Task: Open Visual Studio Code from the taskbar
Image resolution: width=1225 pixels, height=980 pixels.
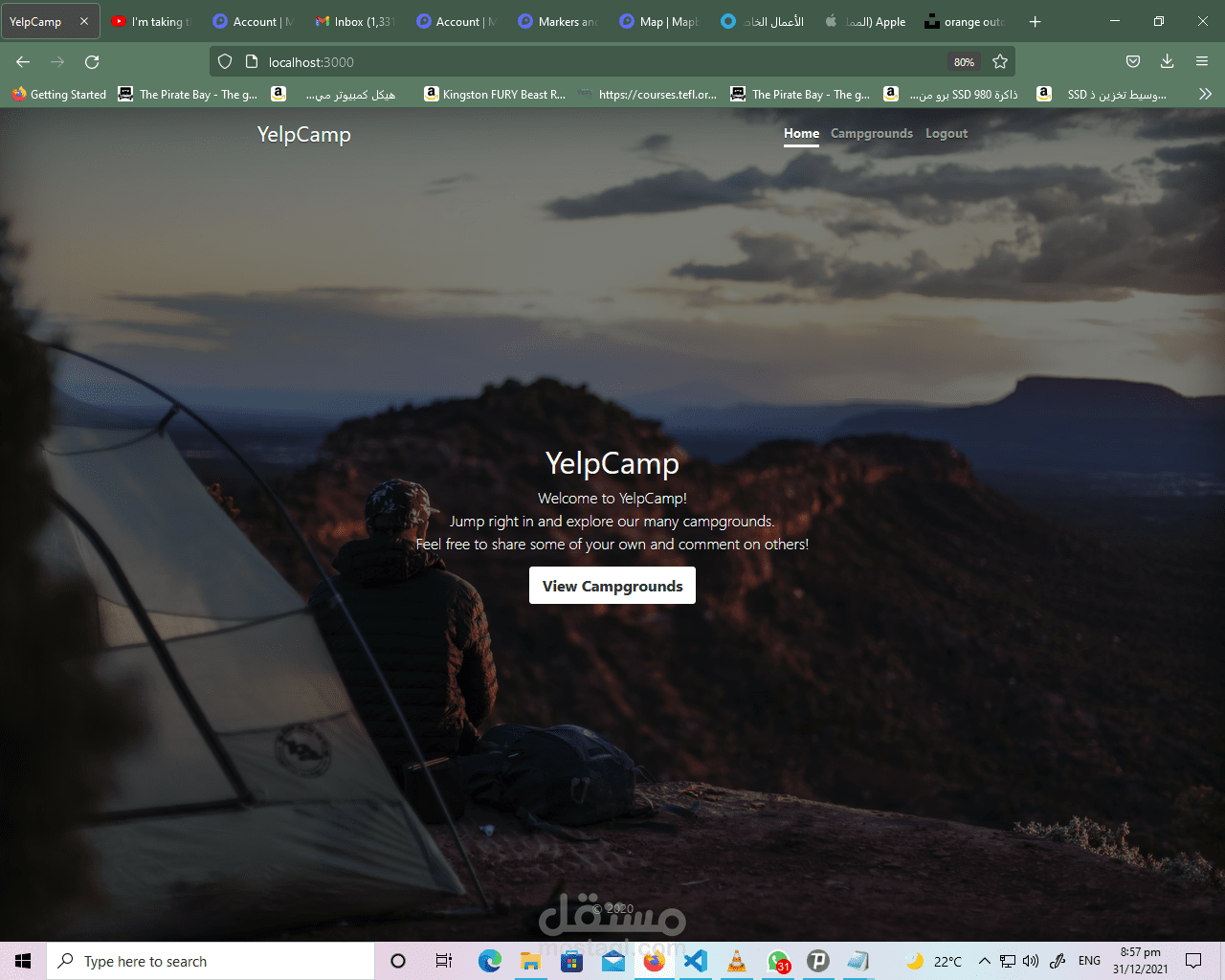Action: tap(696, 961)
